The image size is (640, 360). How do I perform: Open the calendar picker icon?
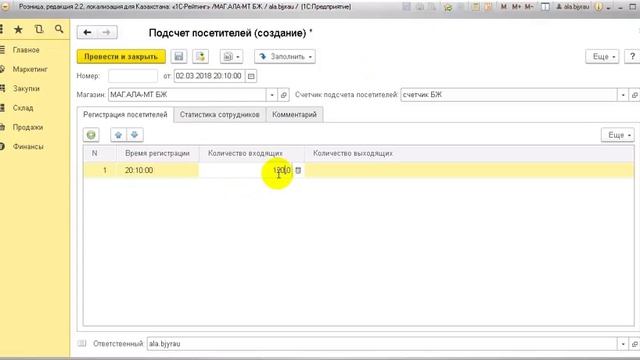point(251,76)
